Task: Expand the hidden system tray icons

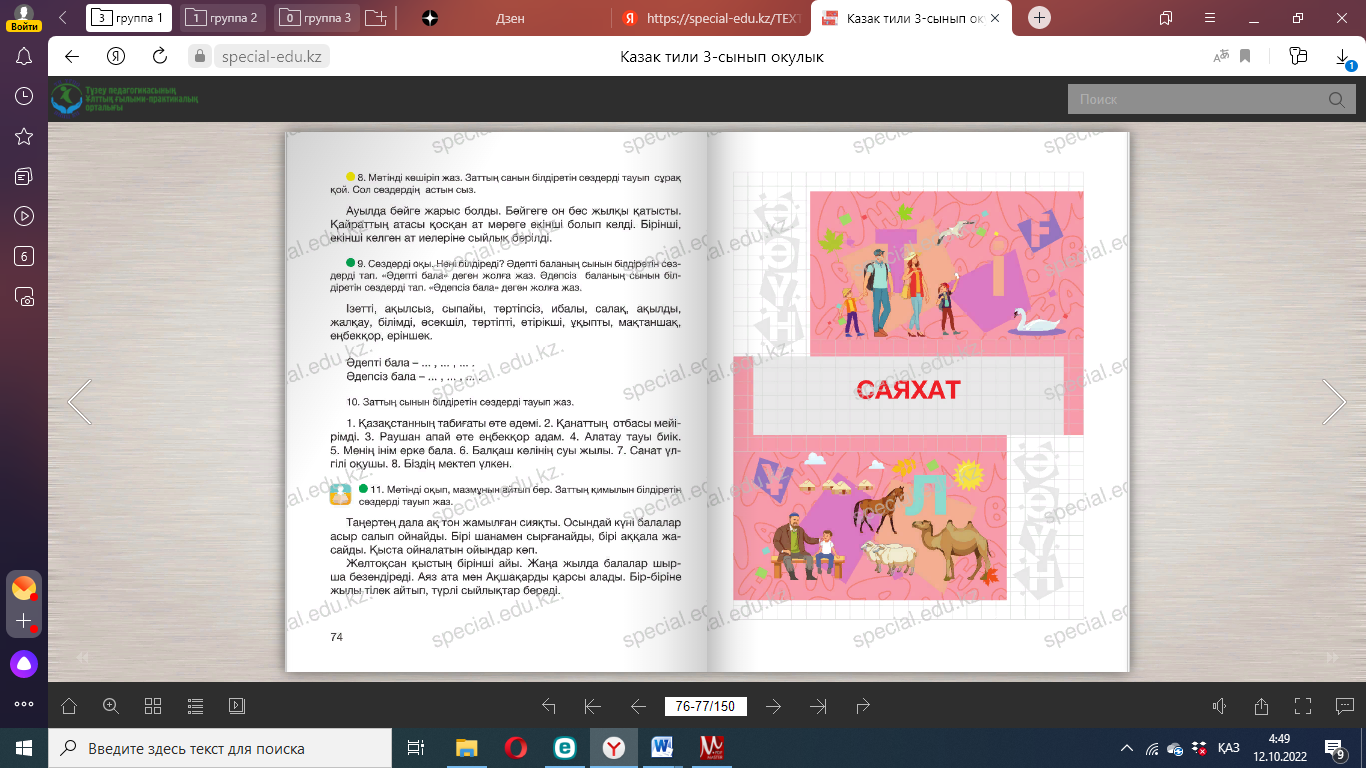Action: click(1127, 748)
